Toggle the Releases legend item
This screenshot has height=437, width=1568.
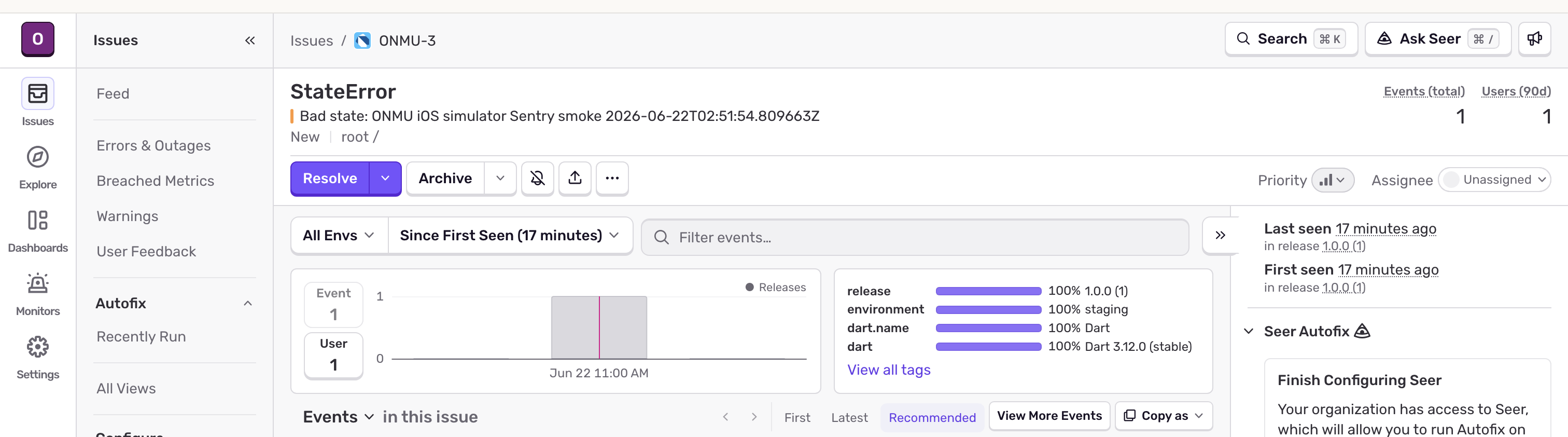pyautogui.click(x=776, y=287)
